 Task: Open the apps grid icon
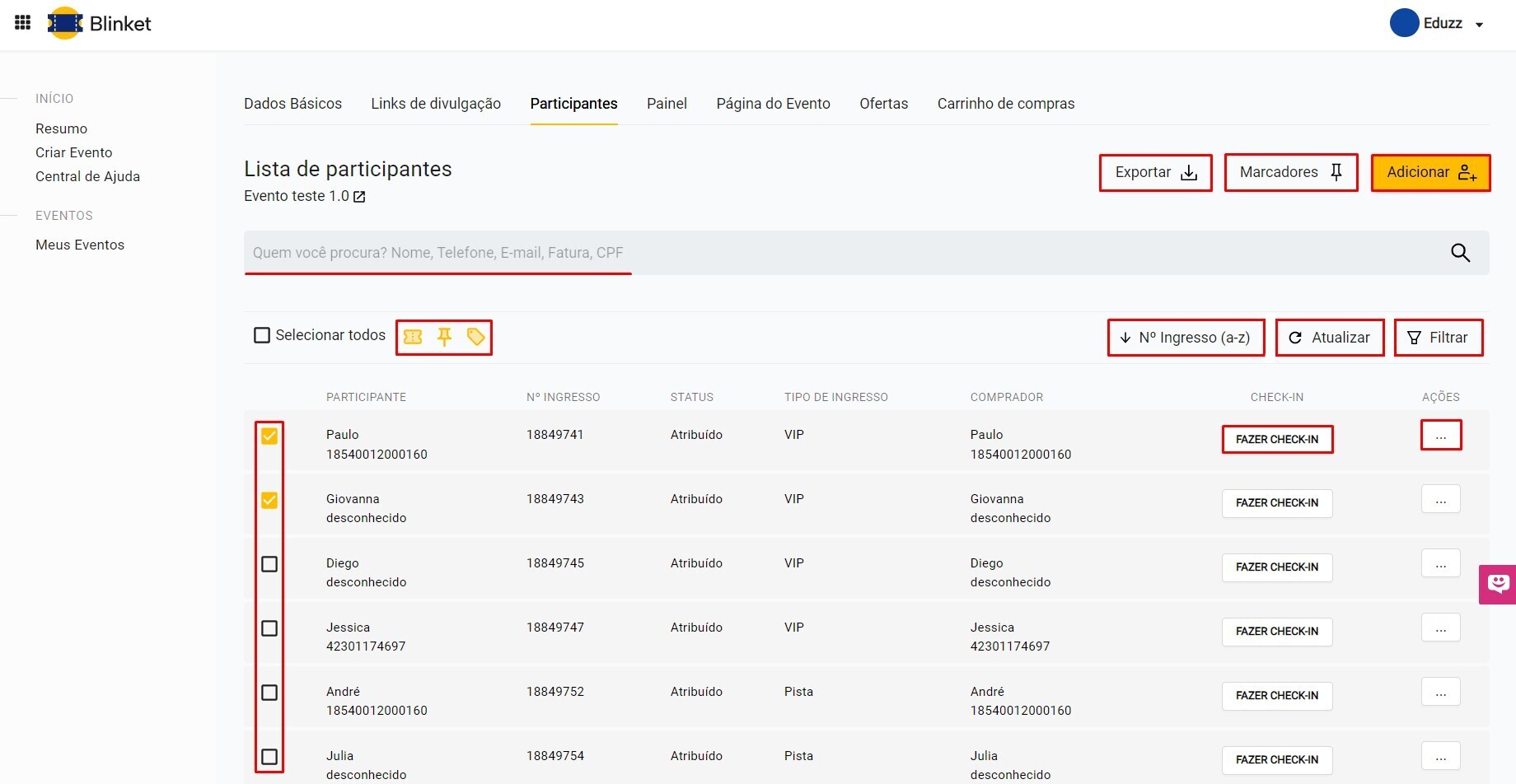pos(23,23)
